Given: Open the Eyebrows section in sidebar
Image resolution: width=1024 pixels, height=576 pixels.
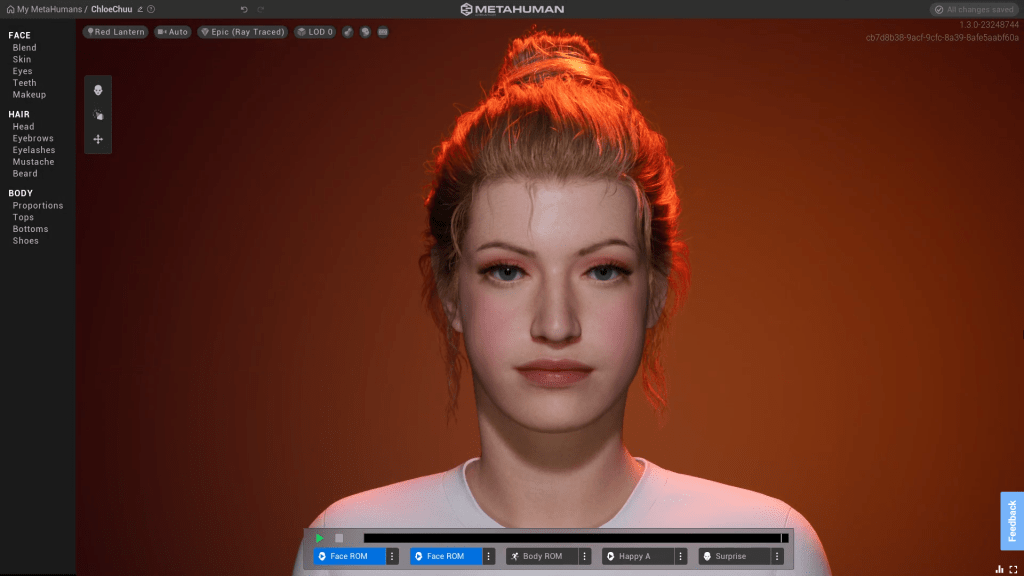Looking at the screenshot, I should (x=33, y=139).
